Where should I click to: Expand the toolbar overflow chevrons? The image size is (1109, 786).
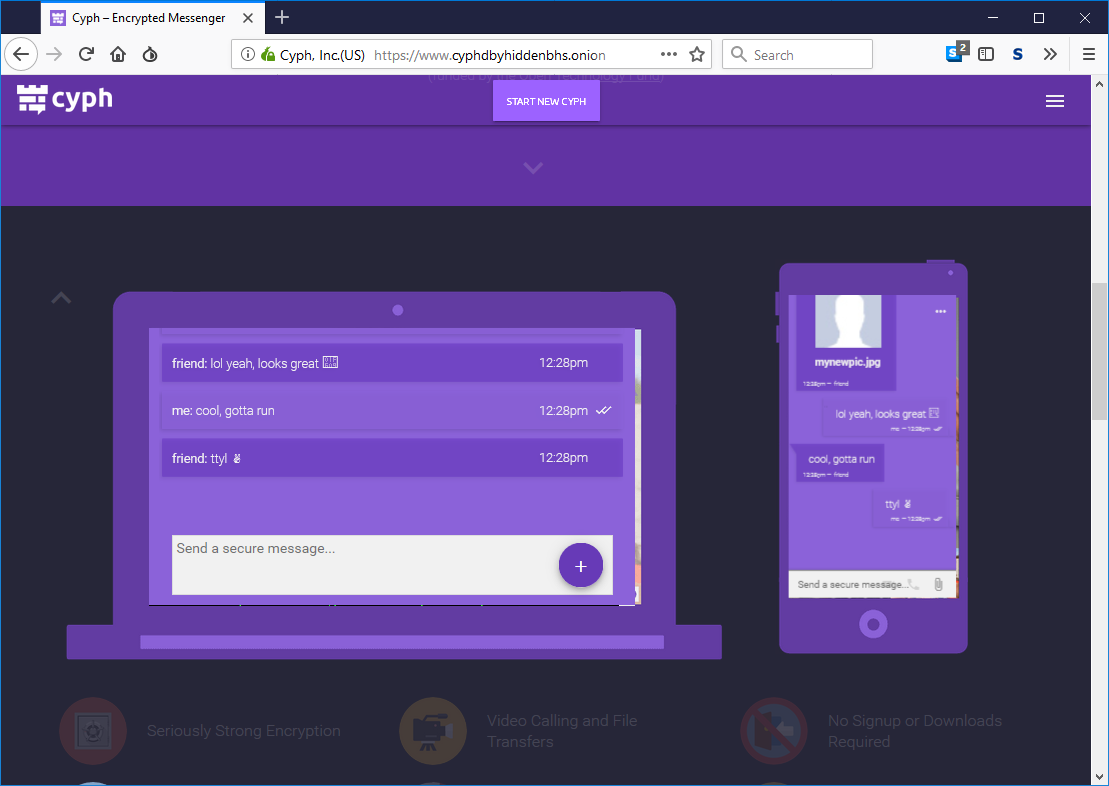[1050, 54]
